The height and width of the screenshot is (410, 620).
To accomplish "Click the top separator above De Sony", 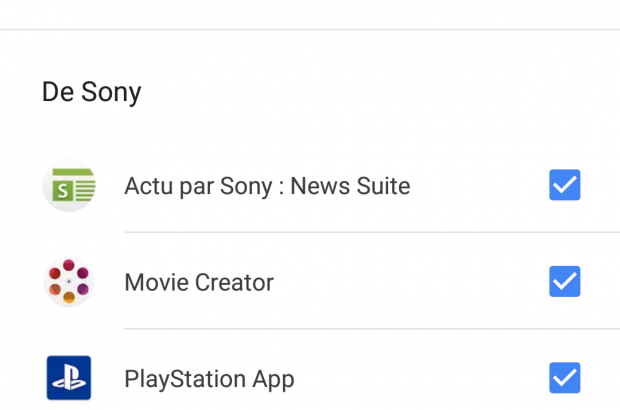I will [x=310, y=30].
